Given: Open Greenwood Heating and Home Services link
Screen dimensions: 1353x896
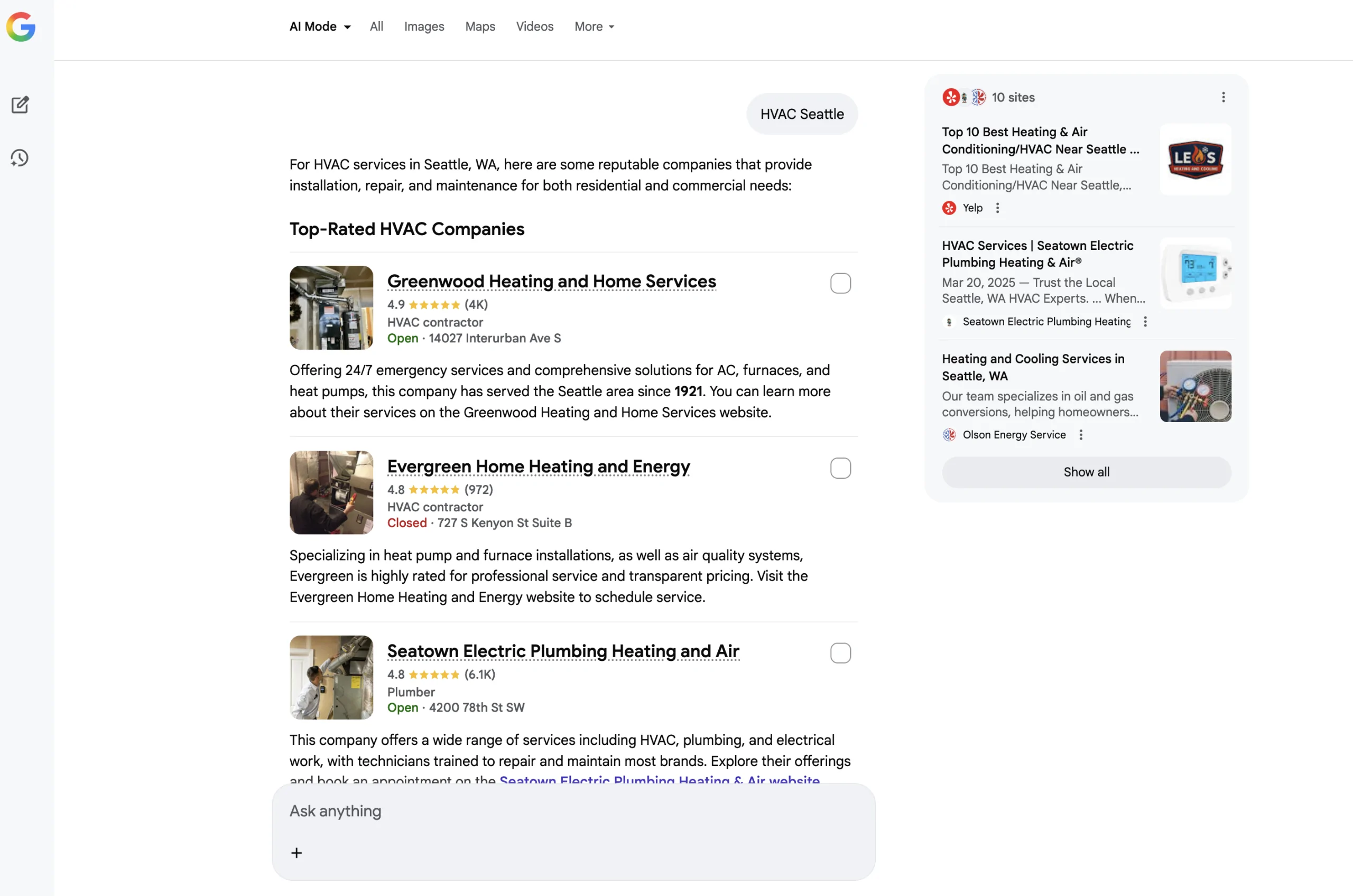Looking at the screenshot, I should (551, 281).
